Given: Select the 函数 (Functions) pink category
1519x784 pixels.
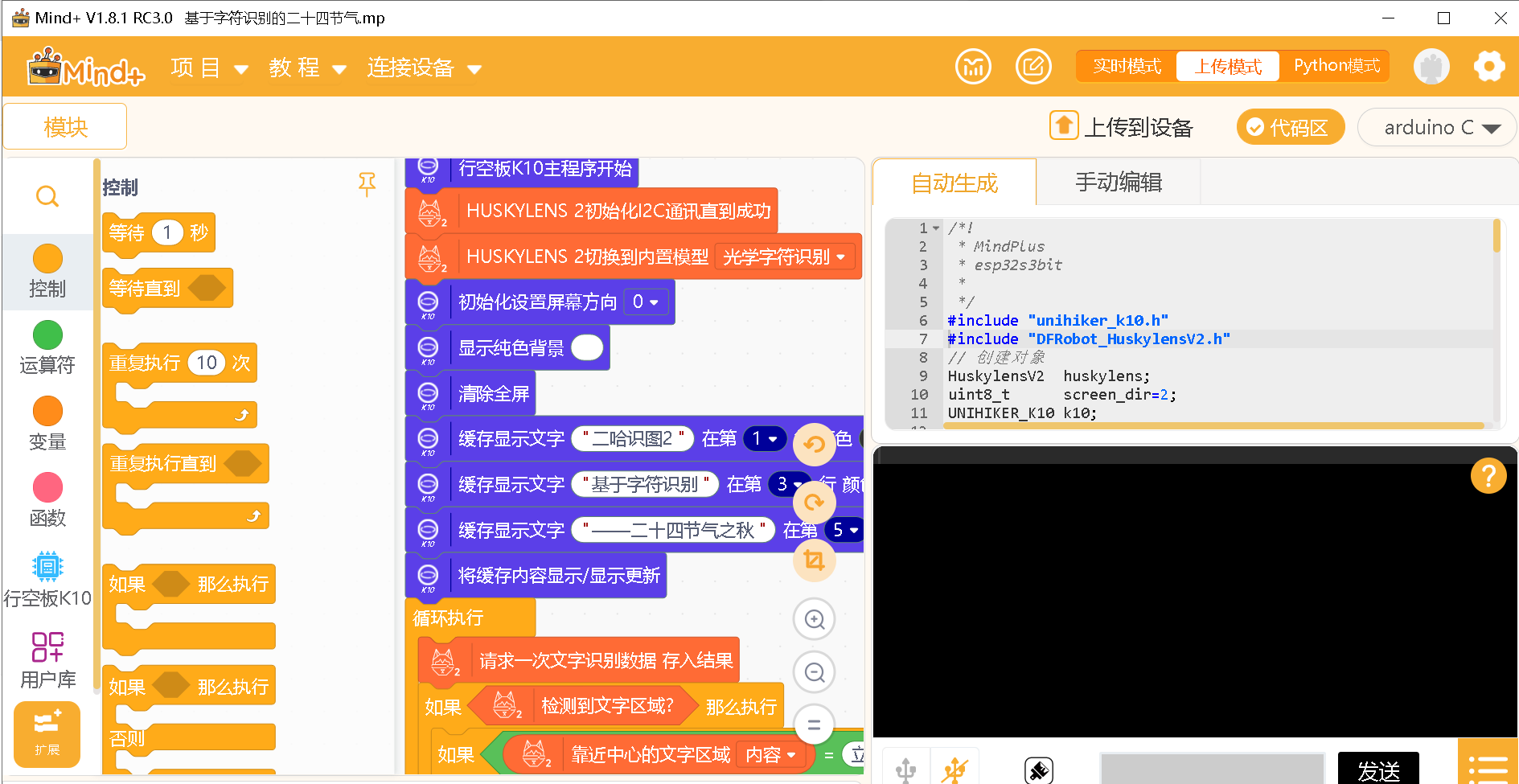Looking at the screenshot, I should (x=47, y=501).
